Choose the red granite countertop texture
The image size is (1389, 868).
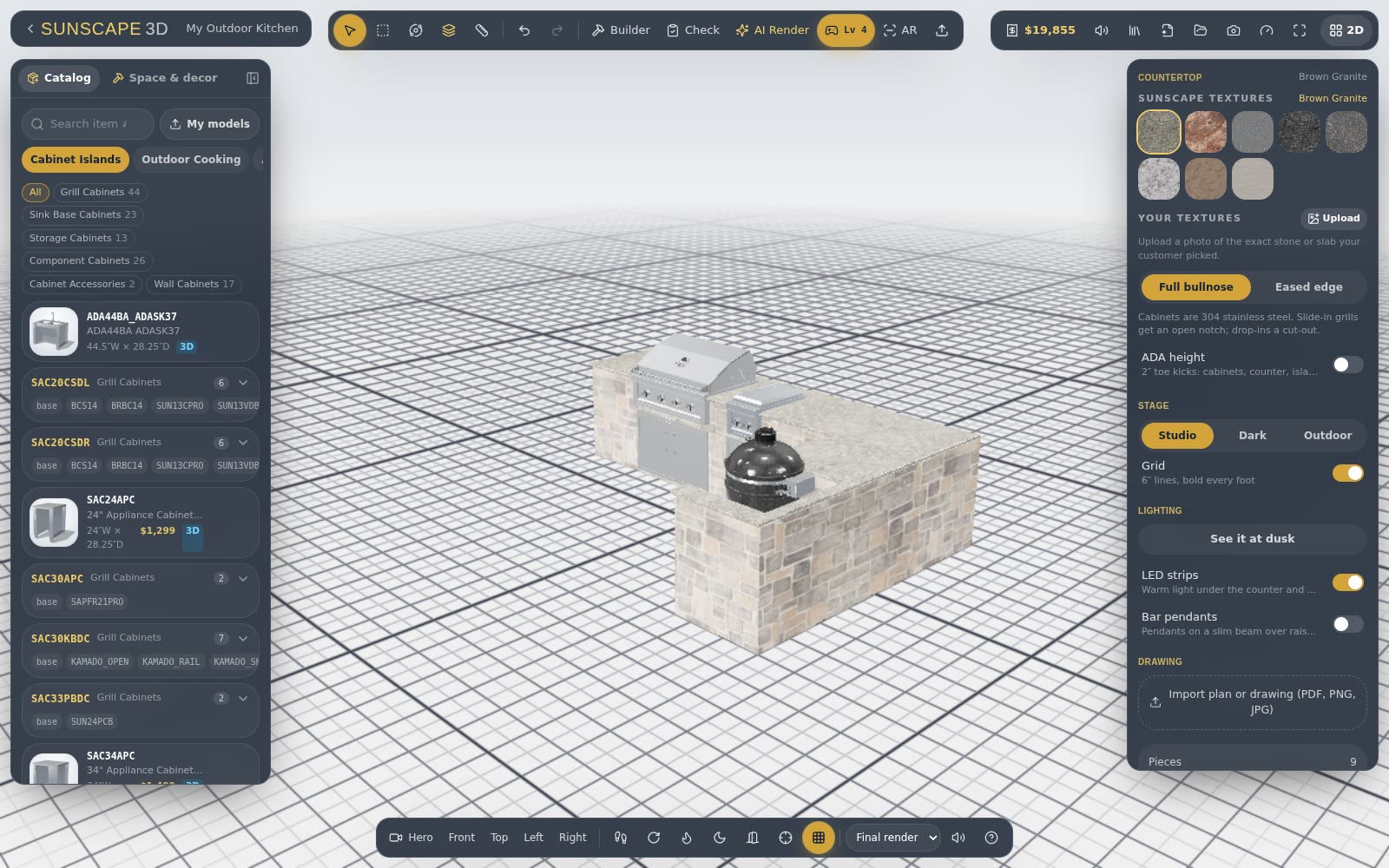coord(1206,132)
